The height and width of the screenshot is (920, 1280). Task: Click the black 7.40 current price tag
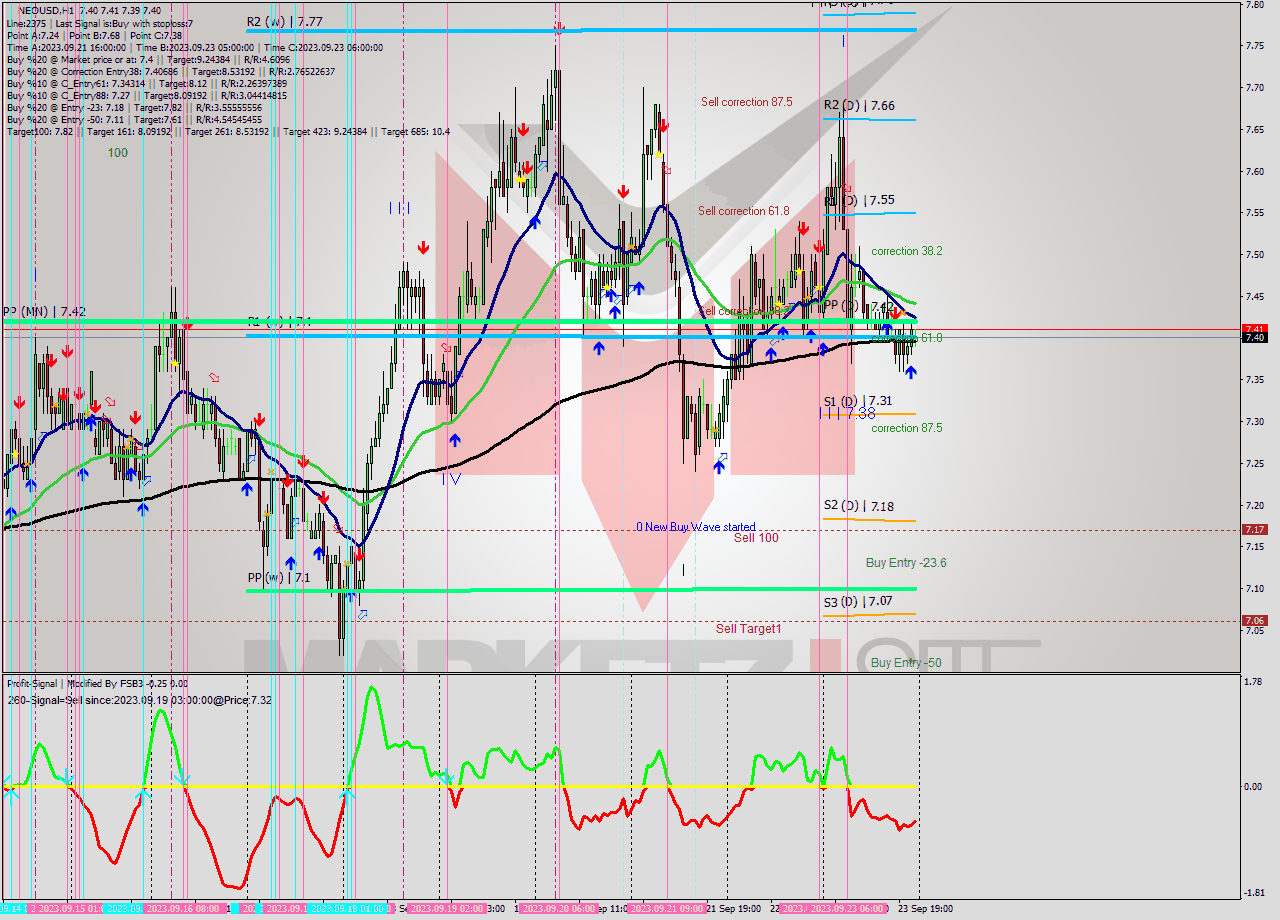point(1255,338)
